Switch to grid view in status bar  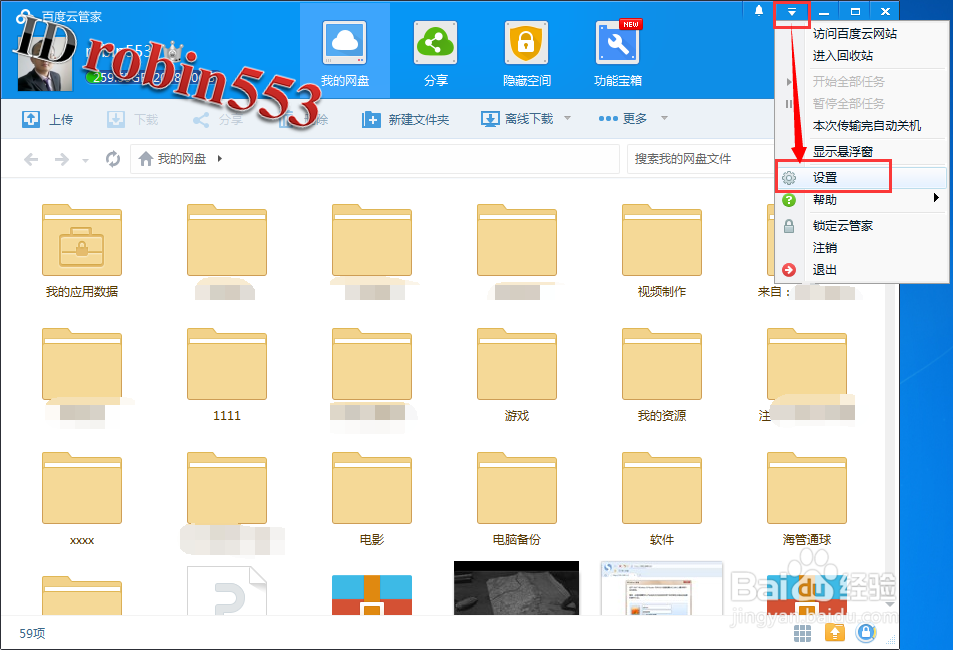[x=802, y=633]
